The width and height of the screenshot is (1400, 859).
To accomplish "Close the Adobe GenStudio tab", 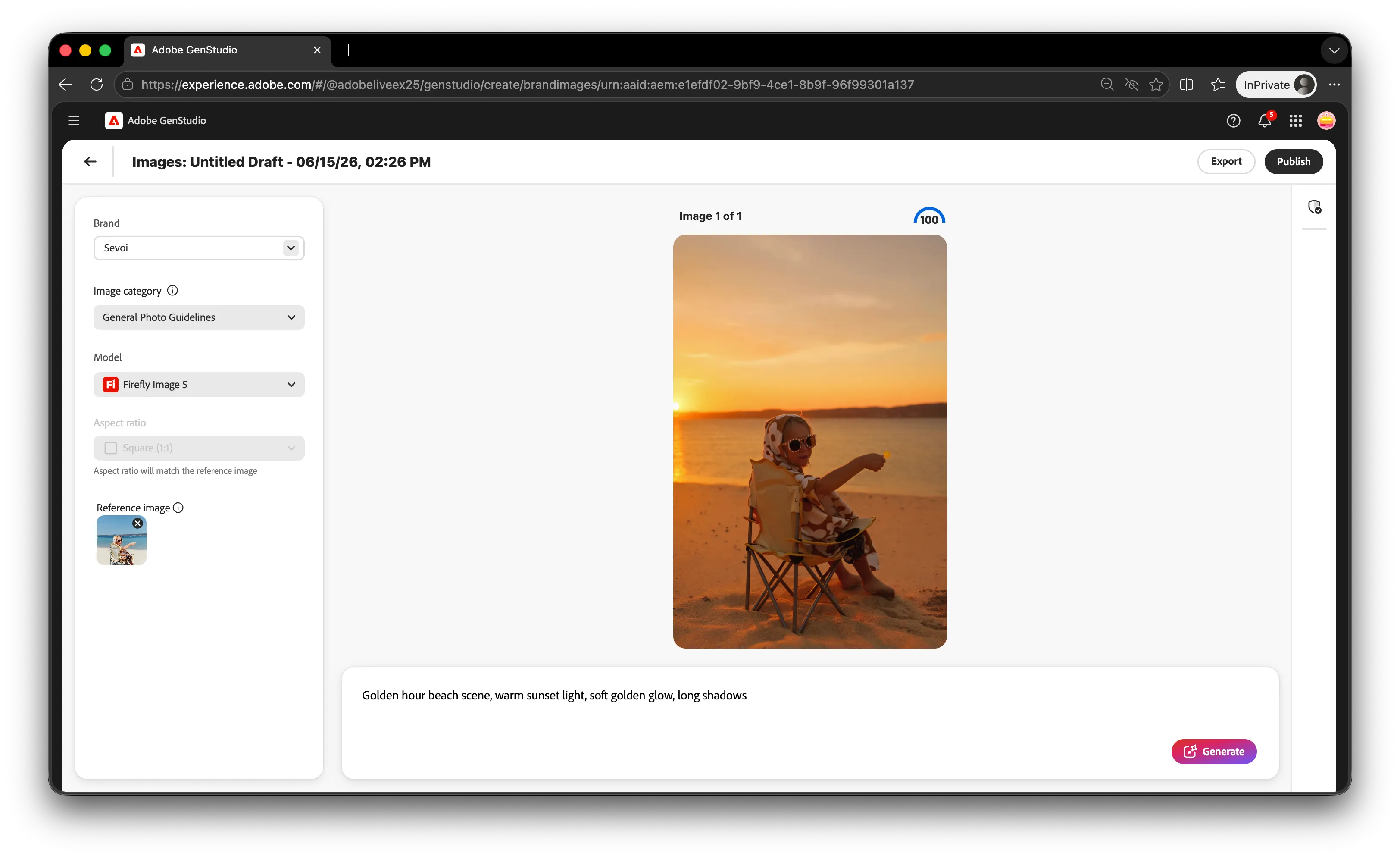I will 317,50.
